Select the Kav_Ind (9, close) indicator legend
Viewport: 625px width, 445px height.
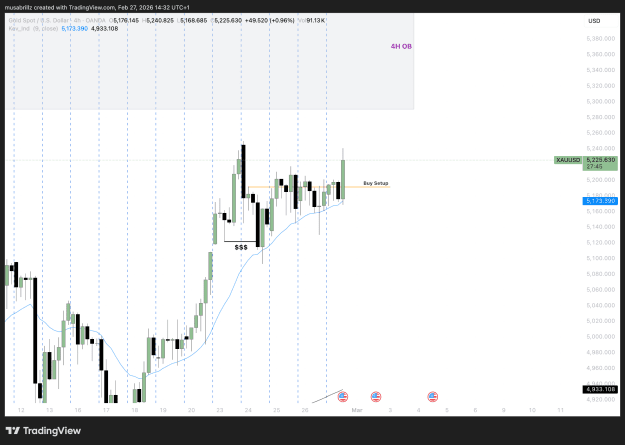click(33, 29)
